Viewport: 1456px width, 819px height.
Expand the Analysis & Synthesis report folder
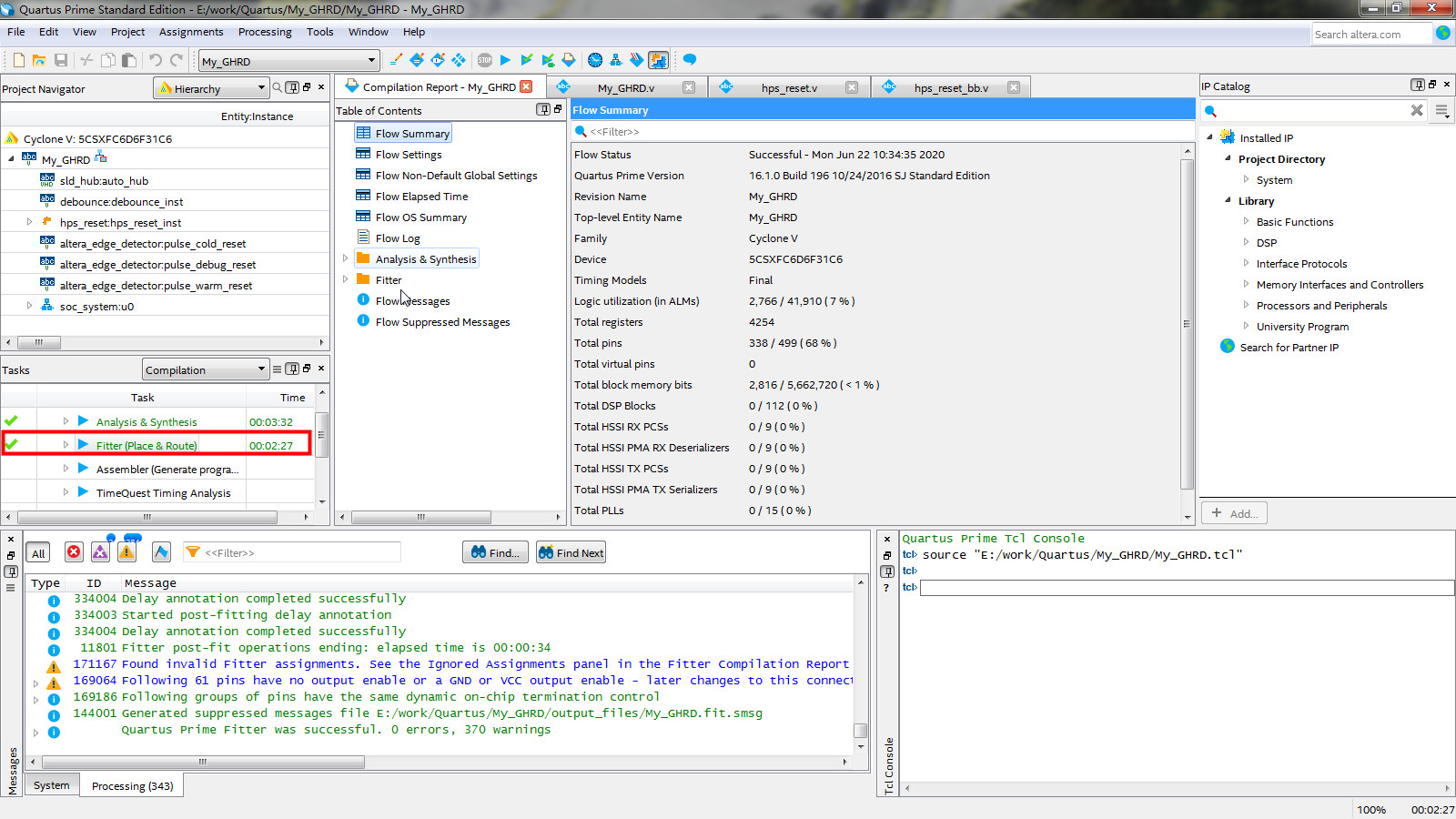(345, 258)
